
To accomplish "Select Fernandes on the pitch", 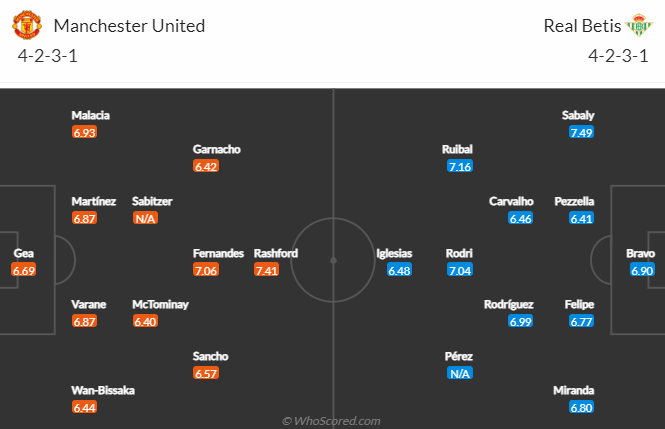I will [x=219, y=253].
